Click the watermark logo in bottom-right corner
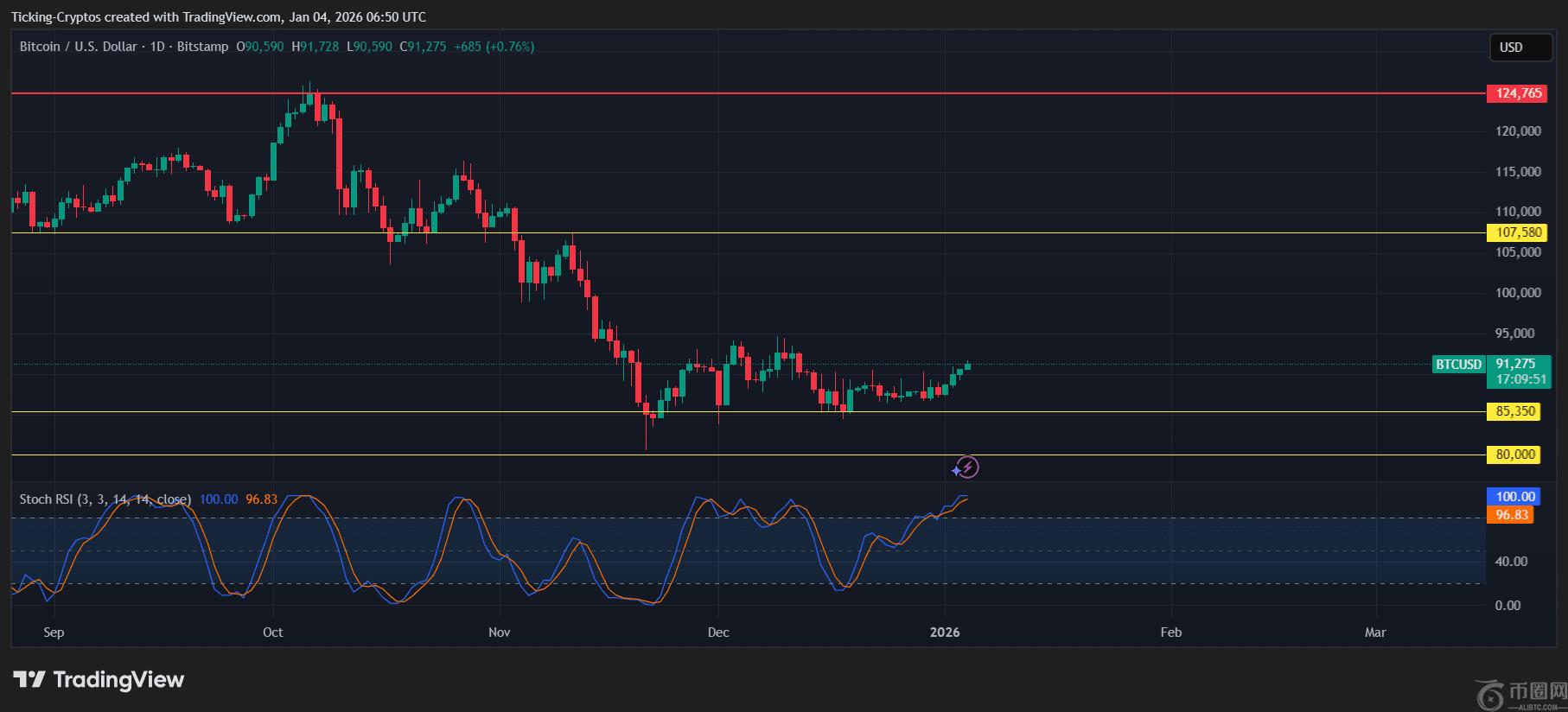The width and height of the screenshot is (1568, 712). coord(1521,693)
